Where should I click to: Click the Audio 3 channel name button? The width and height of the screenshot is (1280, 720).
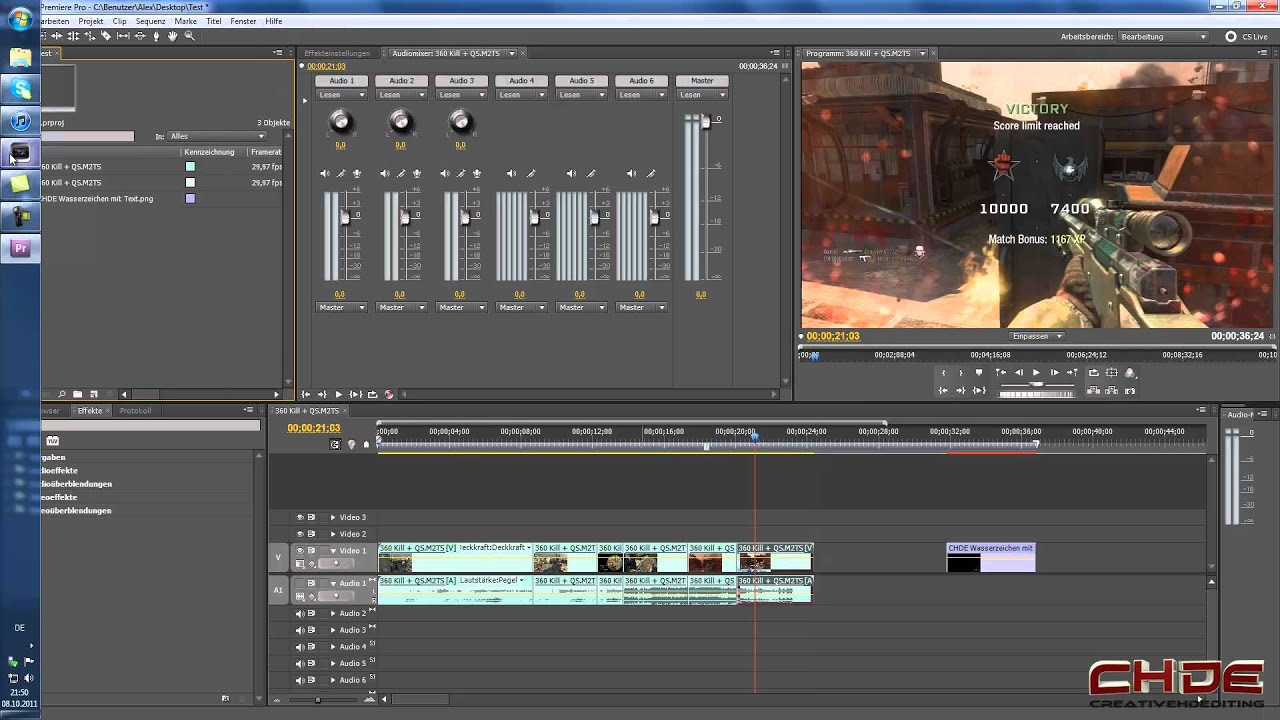point(461,81)
